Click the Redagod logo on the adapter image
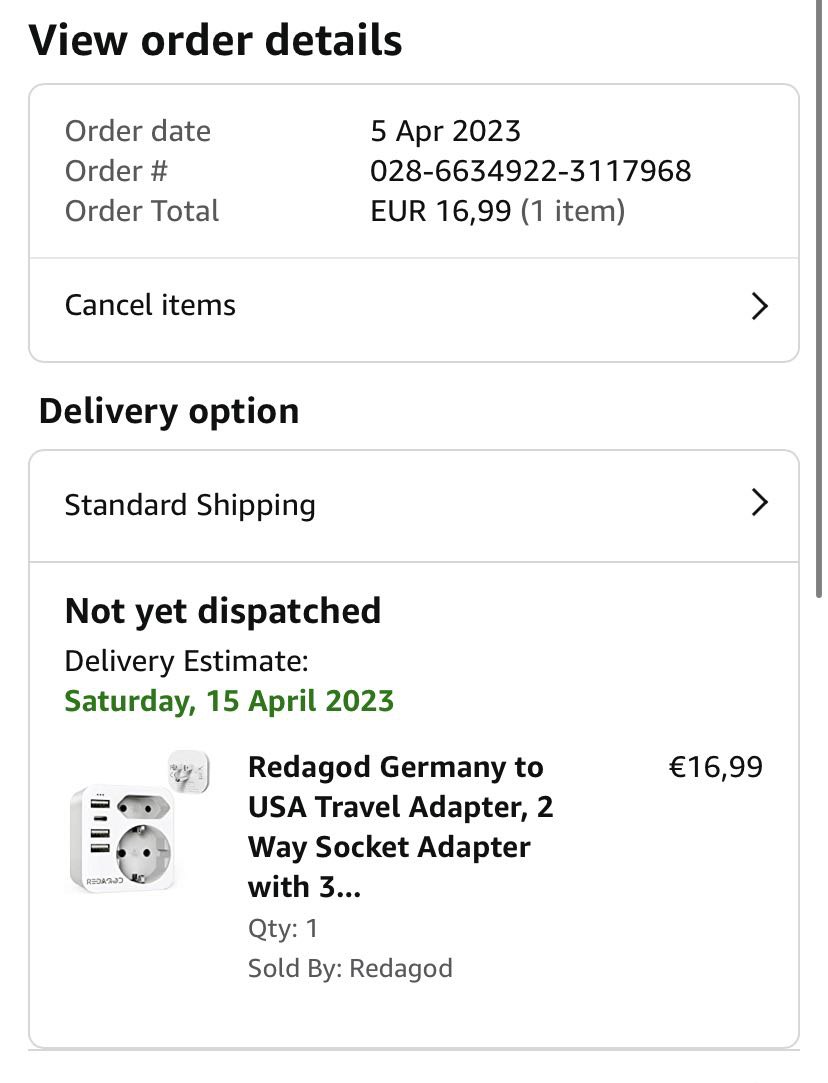 click(105, 882)
